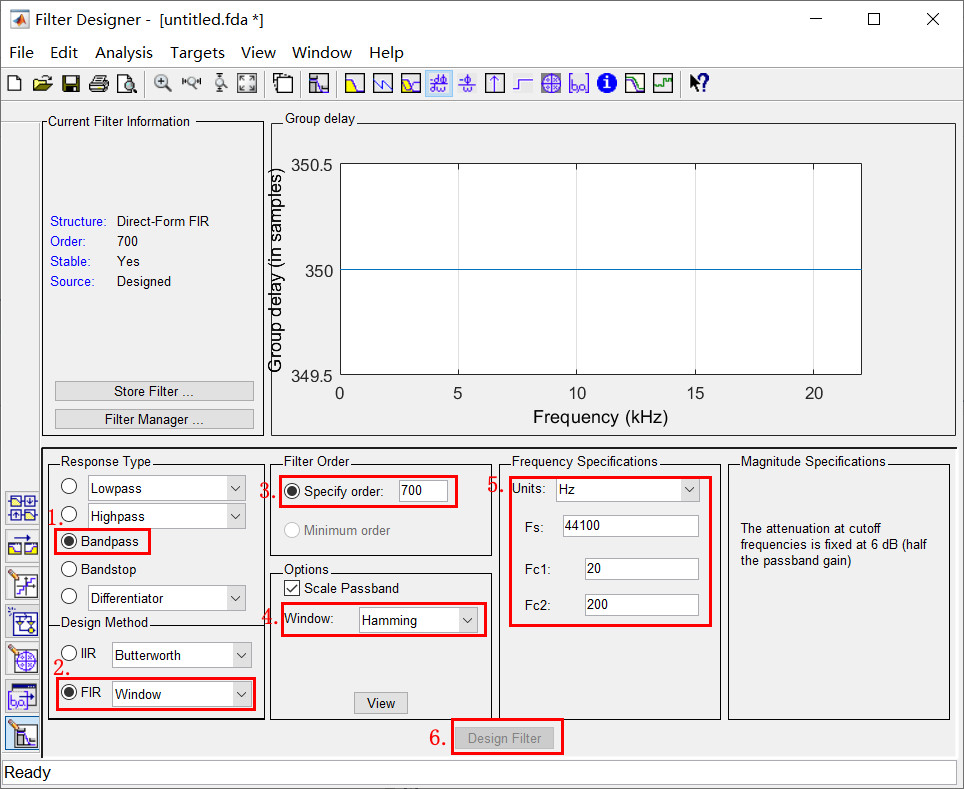The width and height of the screenshot is (964, 789).
Task: Show the Magnitude Response plot
Action: coord(355,83)
